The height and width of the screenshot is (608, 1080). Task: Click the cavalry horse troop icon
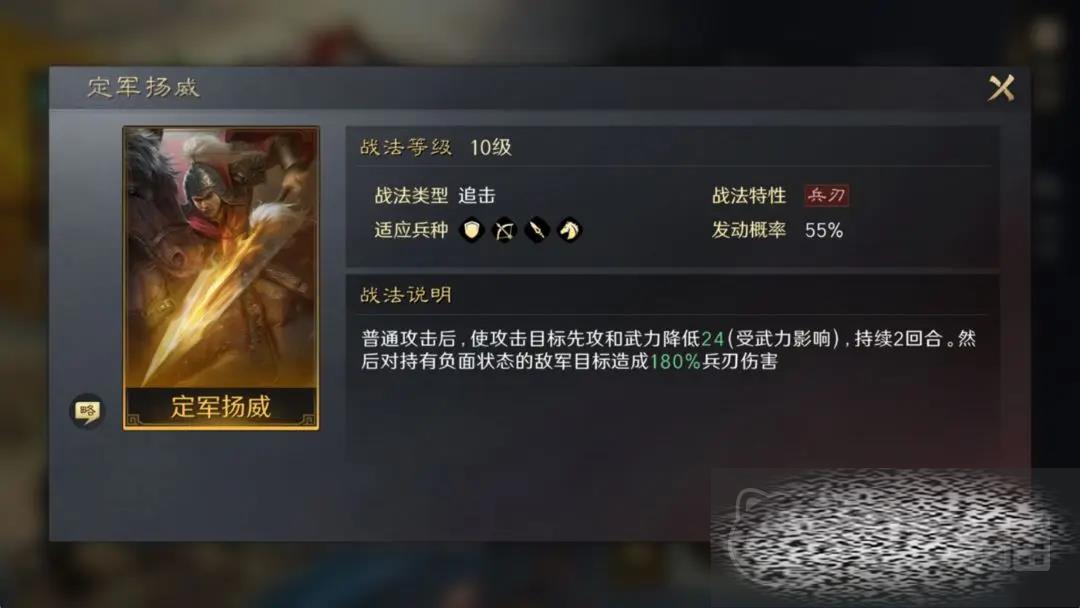pos(570,230)
